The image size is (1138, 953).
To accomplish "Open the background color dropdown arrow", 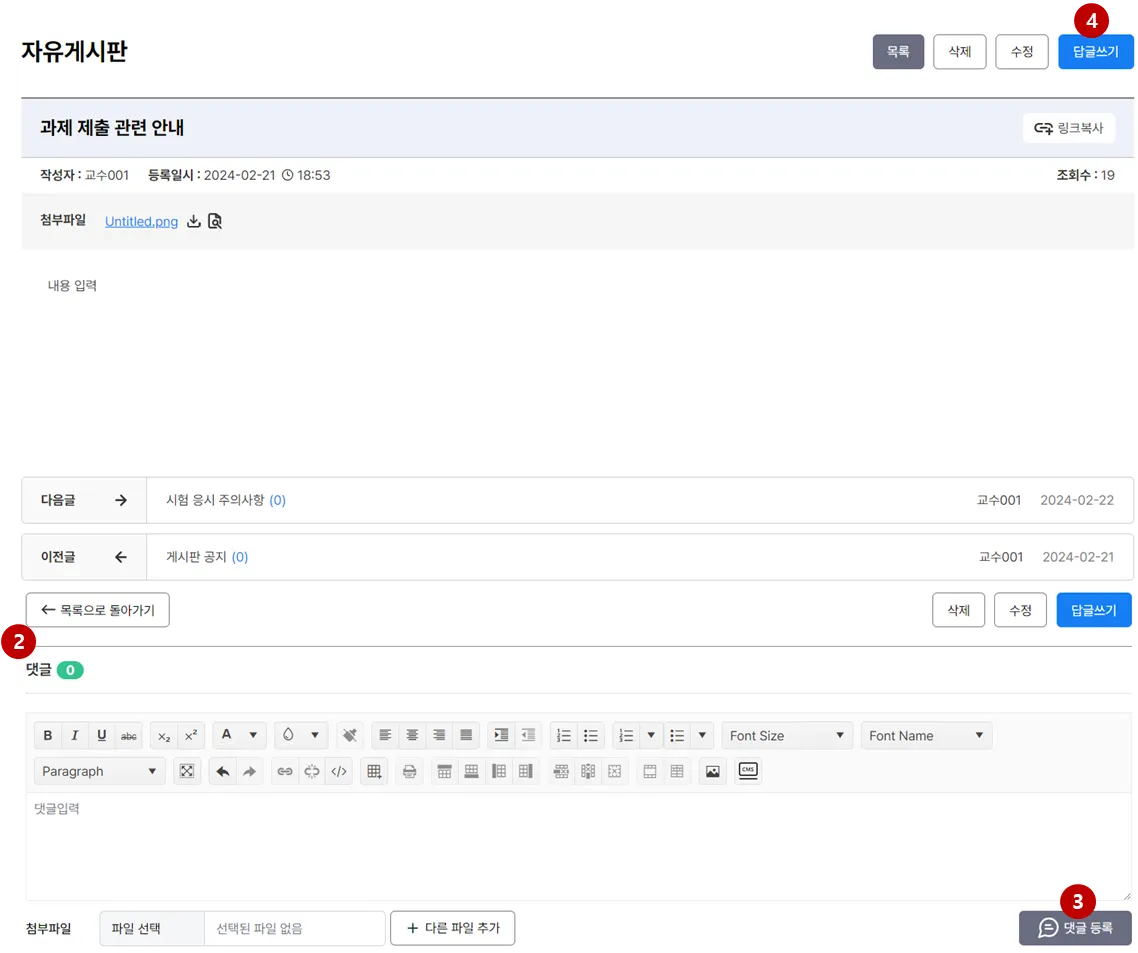I will coord(315,735).
